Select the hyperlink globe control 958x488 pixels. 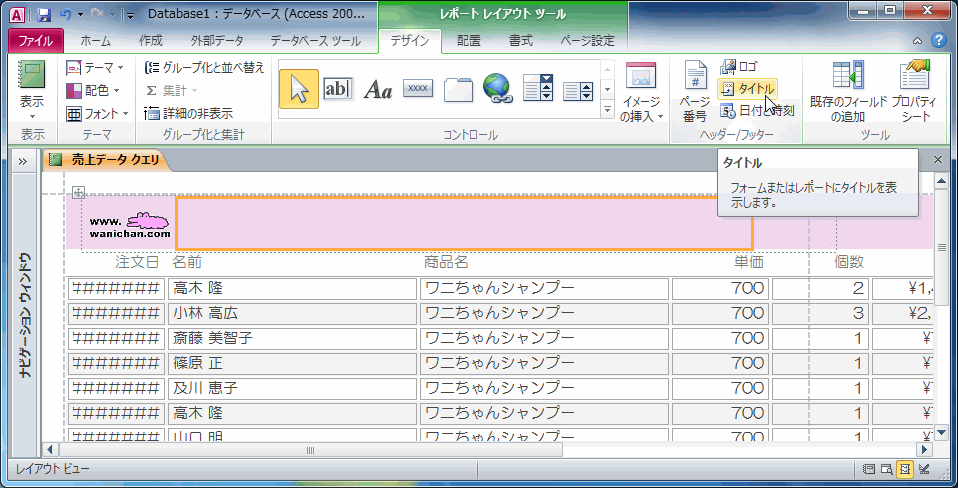click(498, 89)
